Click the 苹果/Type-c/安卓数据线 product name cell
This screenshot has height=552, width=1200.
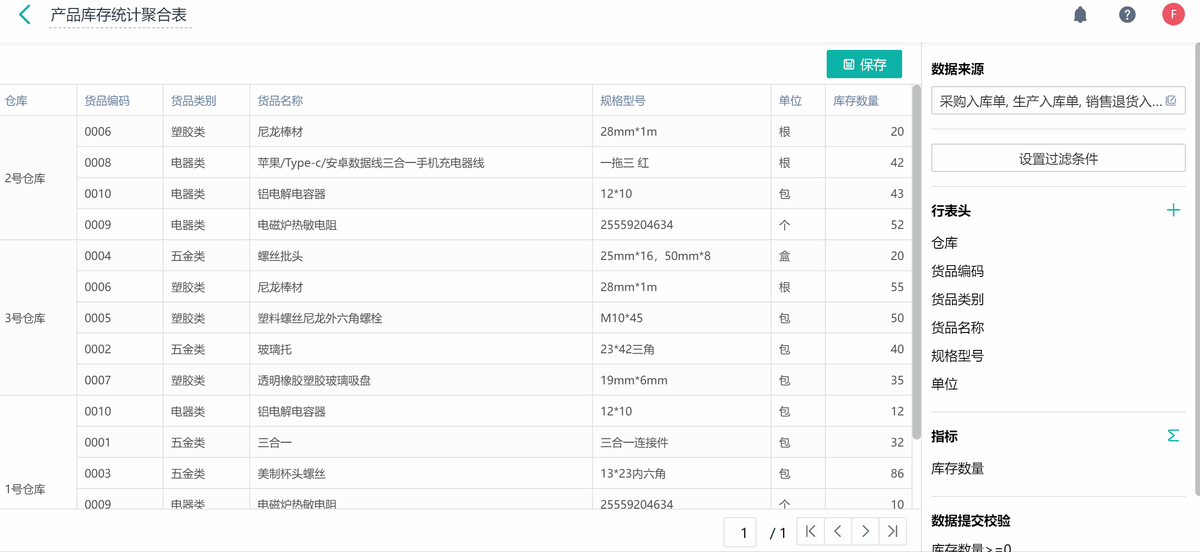(421, 163)
